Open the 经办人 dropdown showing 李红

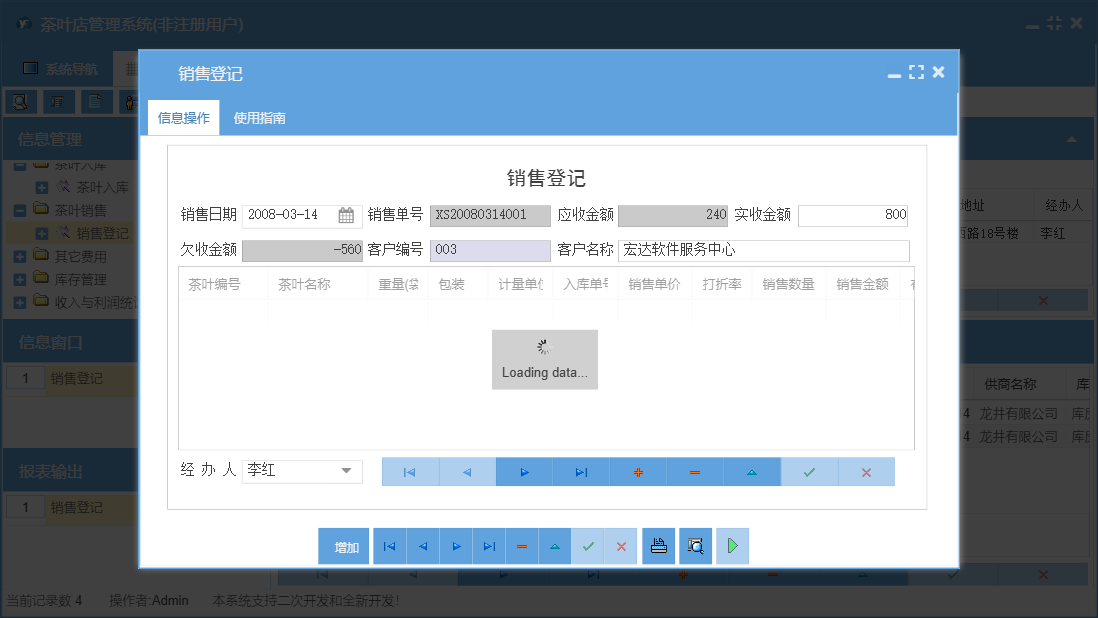coord(345,471)
